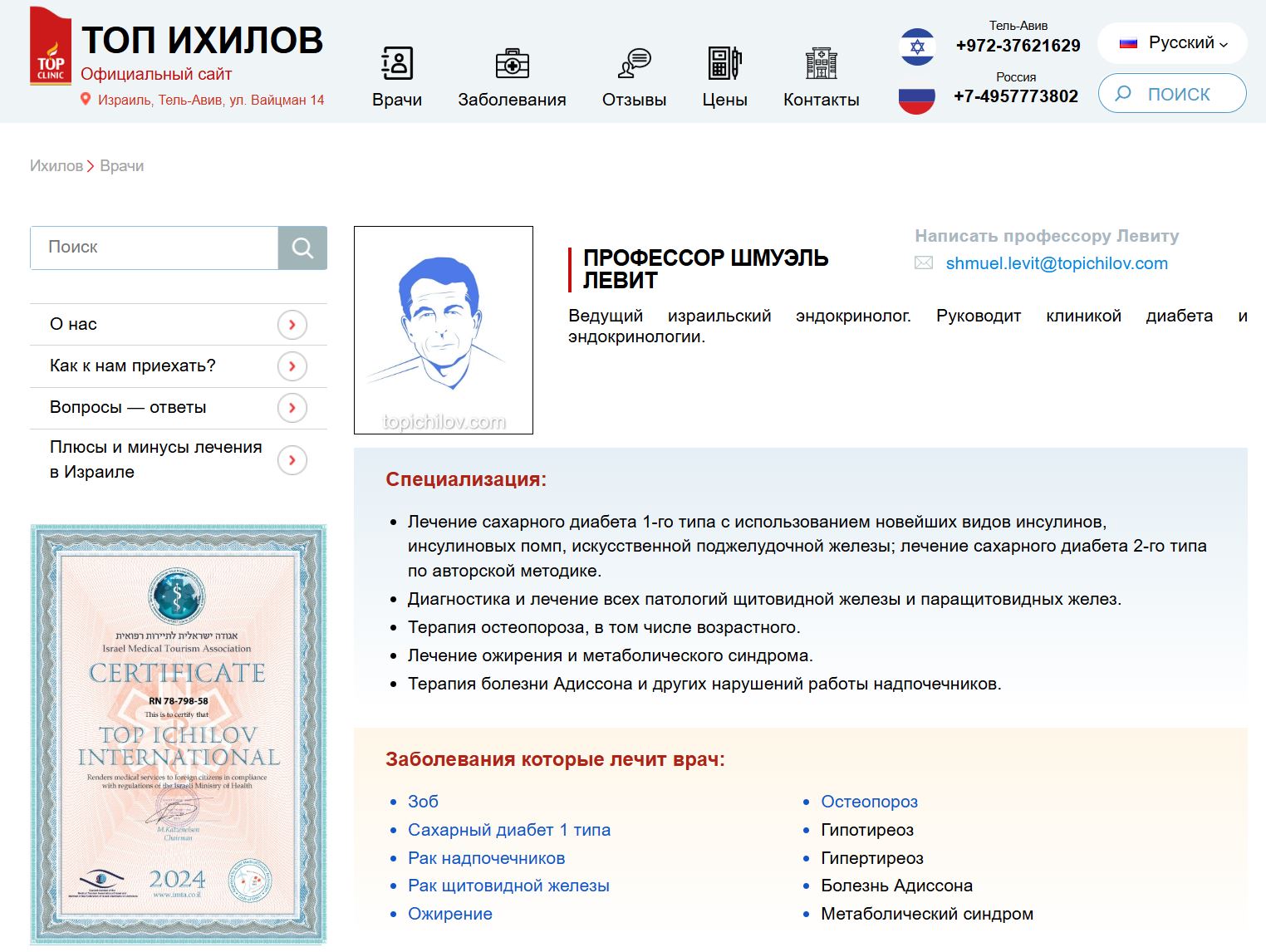Click Написать профессору Левиту text

1047,236
